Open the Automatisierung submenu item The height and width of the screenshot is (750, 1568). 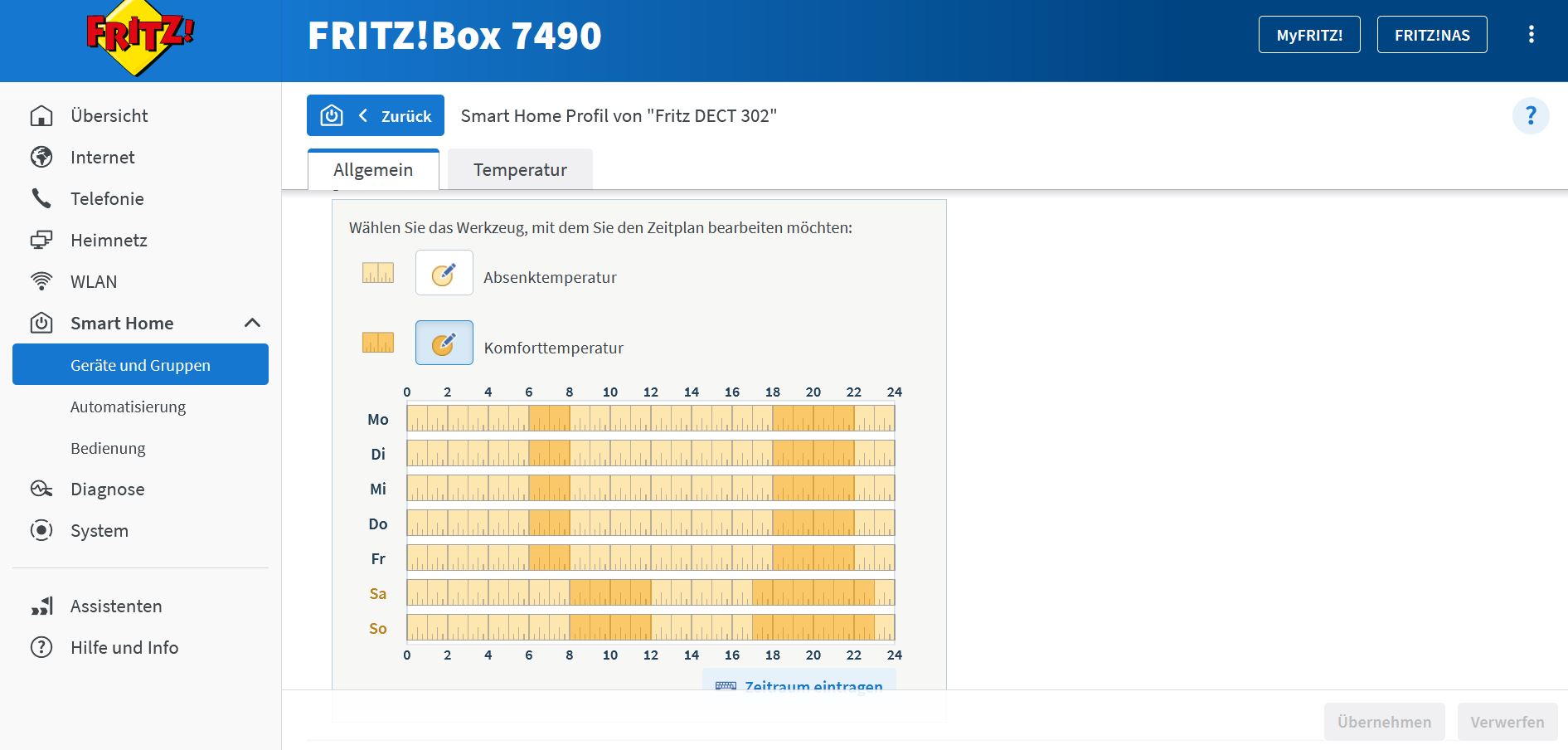pos(128,407)
